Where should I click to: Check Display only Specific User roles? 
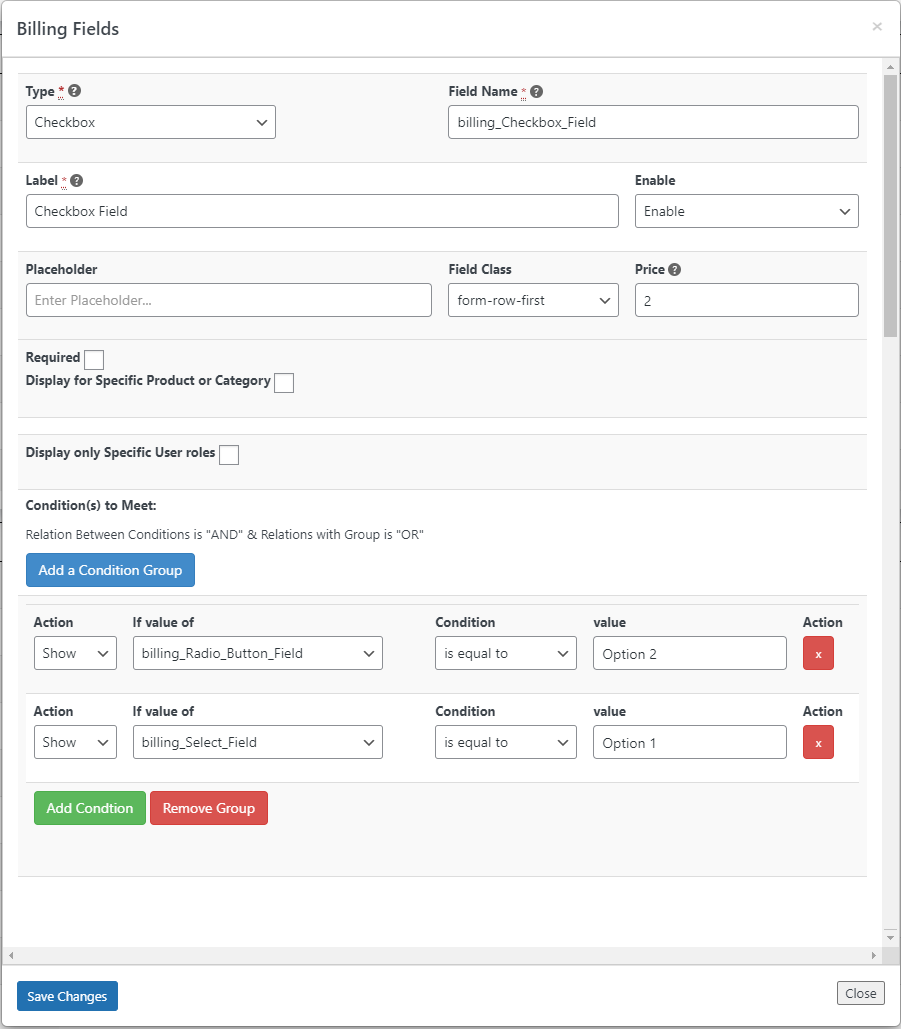coord(228,455)
